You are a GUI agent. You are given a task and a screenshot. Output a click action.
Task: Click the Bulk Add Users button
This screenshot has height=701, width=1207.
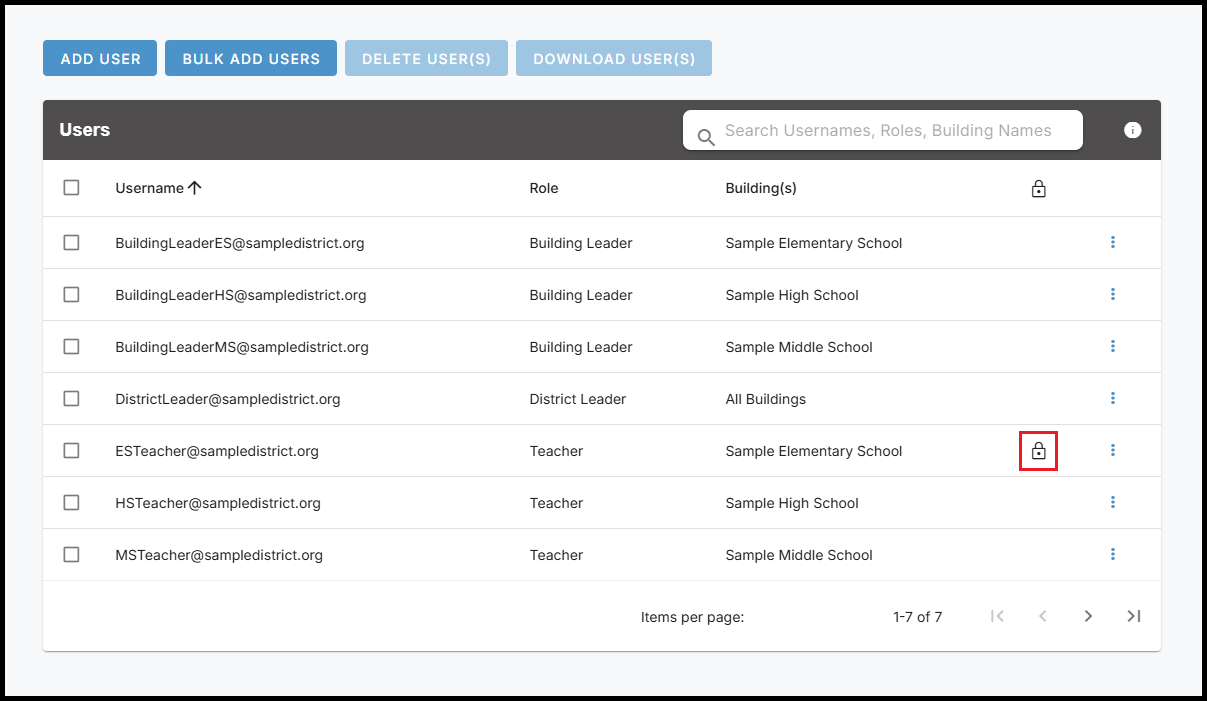coord(251,59)
